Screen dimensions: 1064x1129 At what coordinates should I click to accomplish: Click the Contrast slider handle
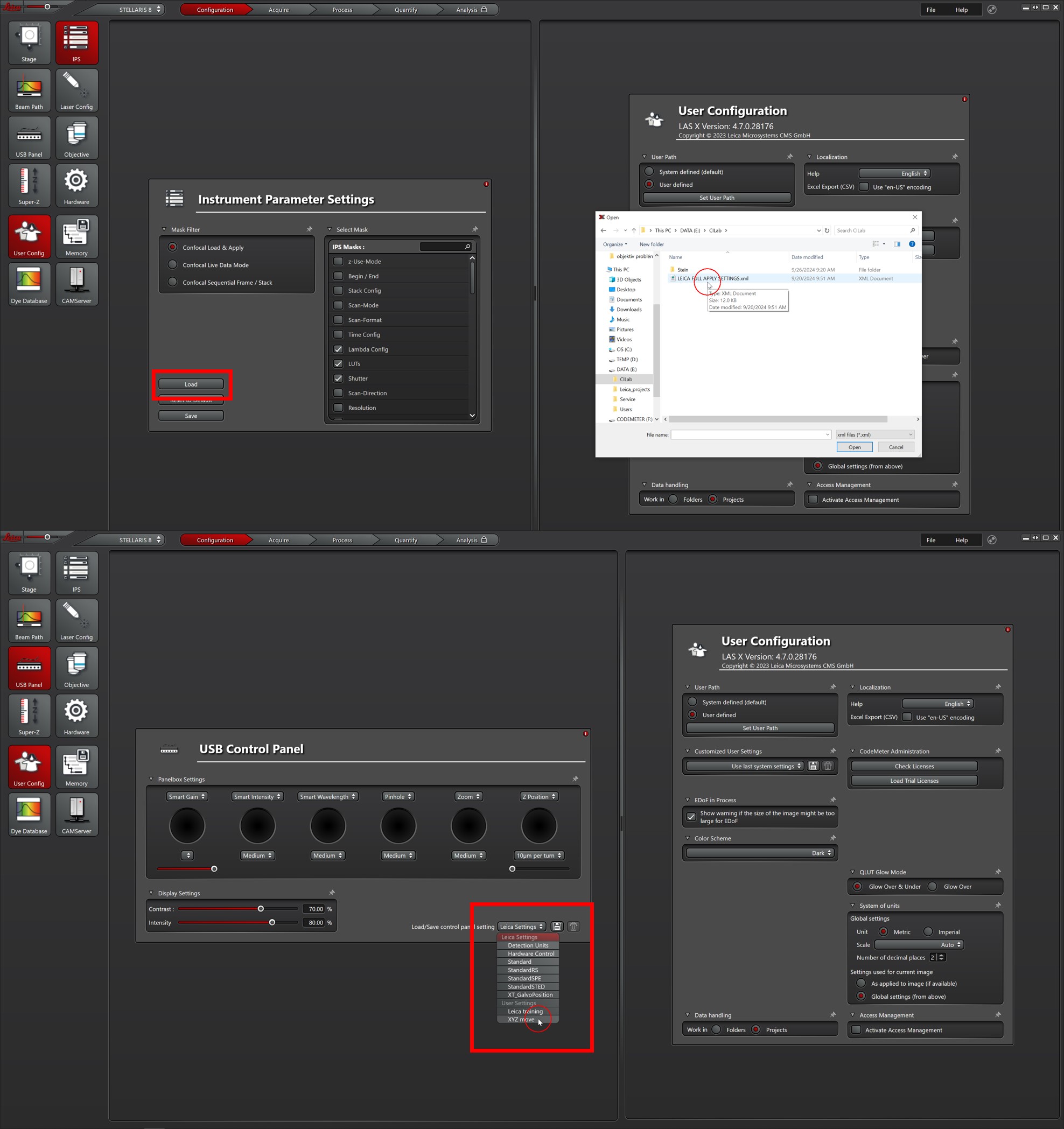pos(261,909)
